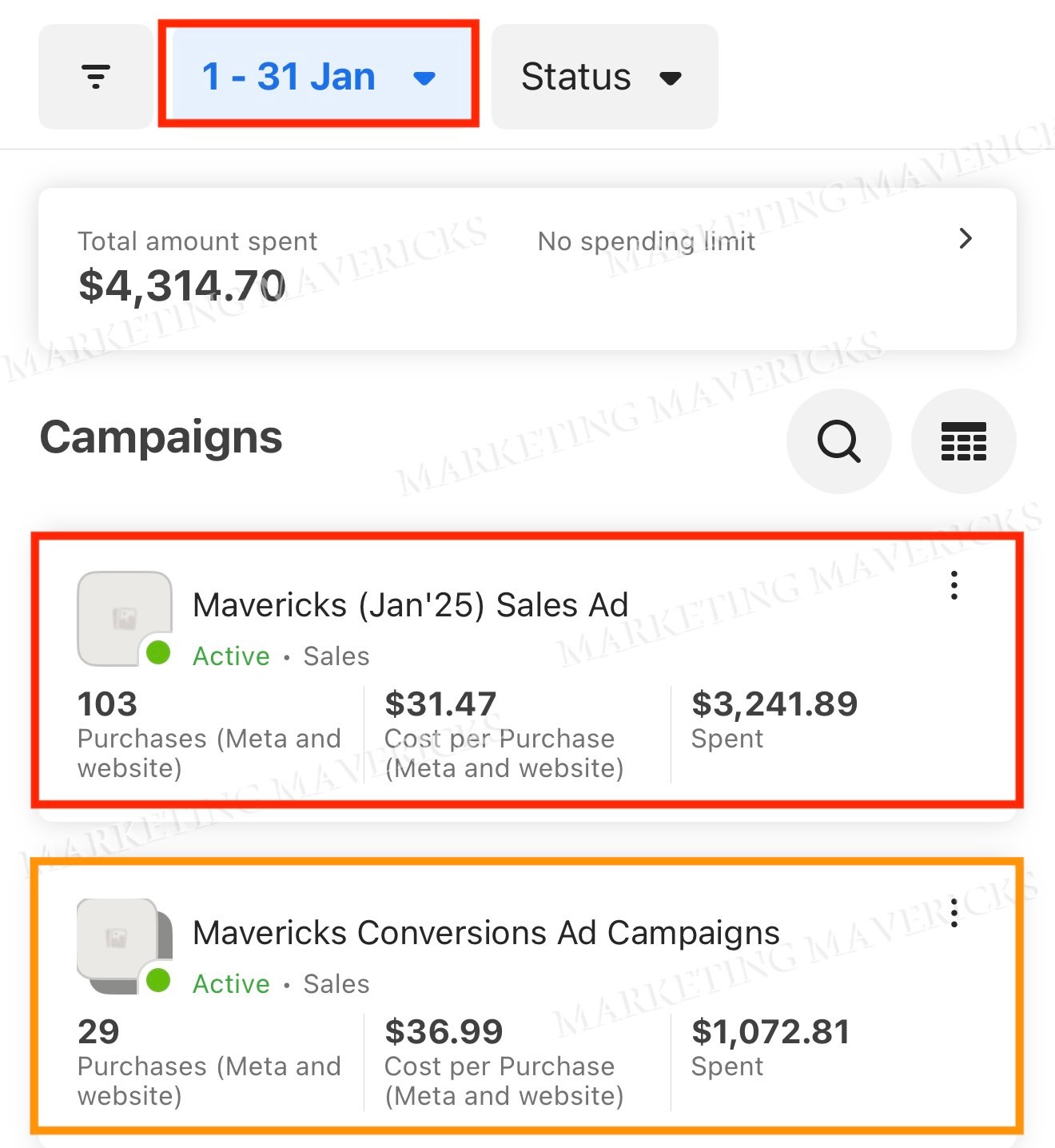Click the green status dot on Conversions campaign

click(158, 979)
